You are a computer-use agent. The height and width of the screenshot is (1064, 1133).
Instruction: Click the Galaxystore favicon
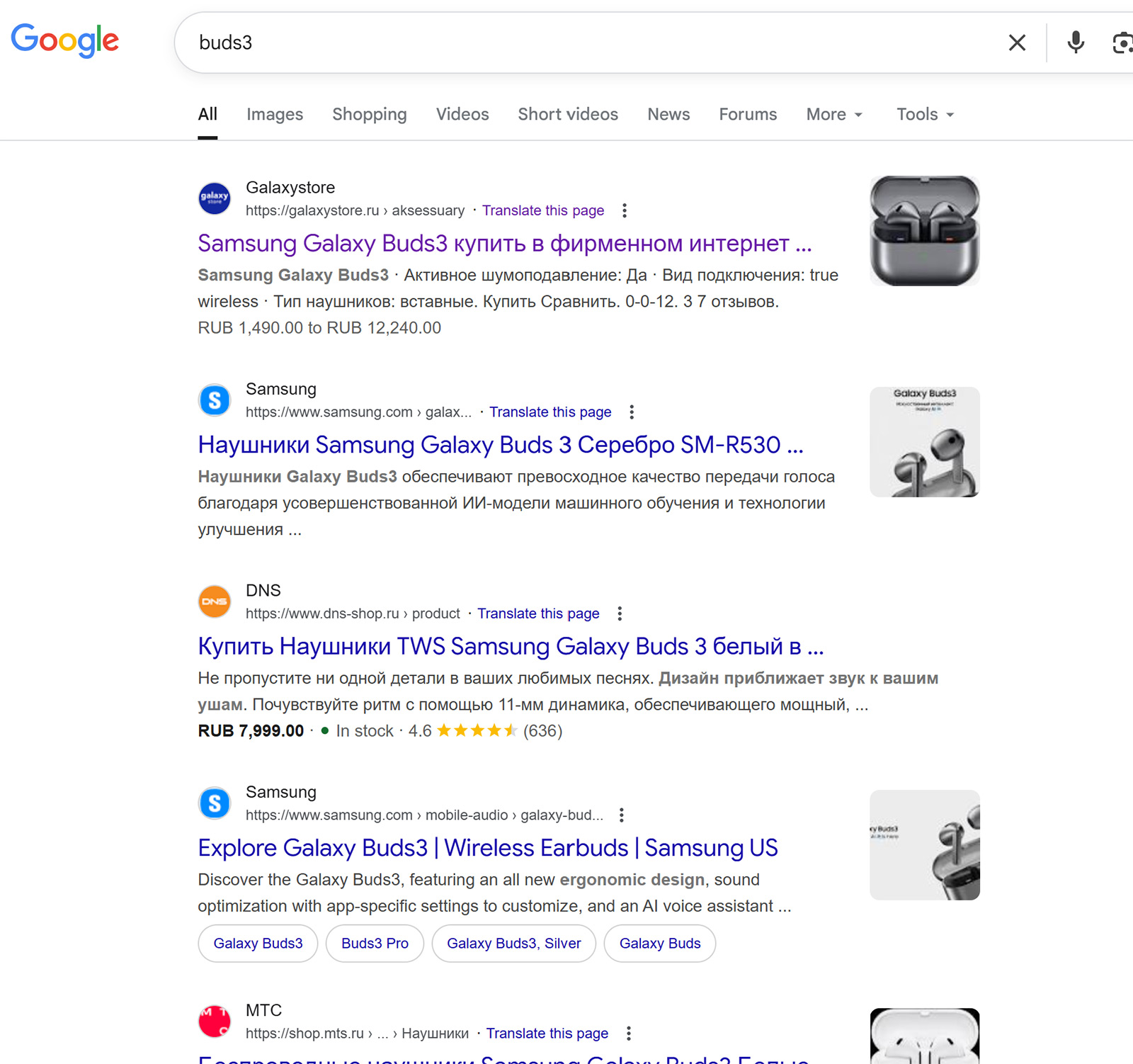tap(215, 198)
